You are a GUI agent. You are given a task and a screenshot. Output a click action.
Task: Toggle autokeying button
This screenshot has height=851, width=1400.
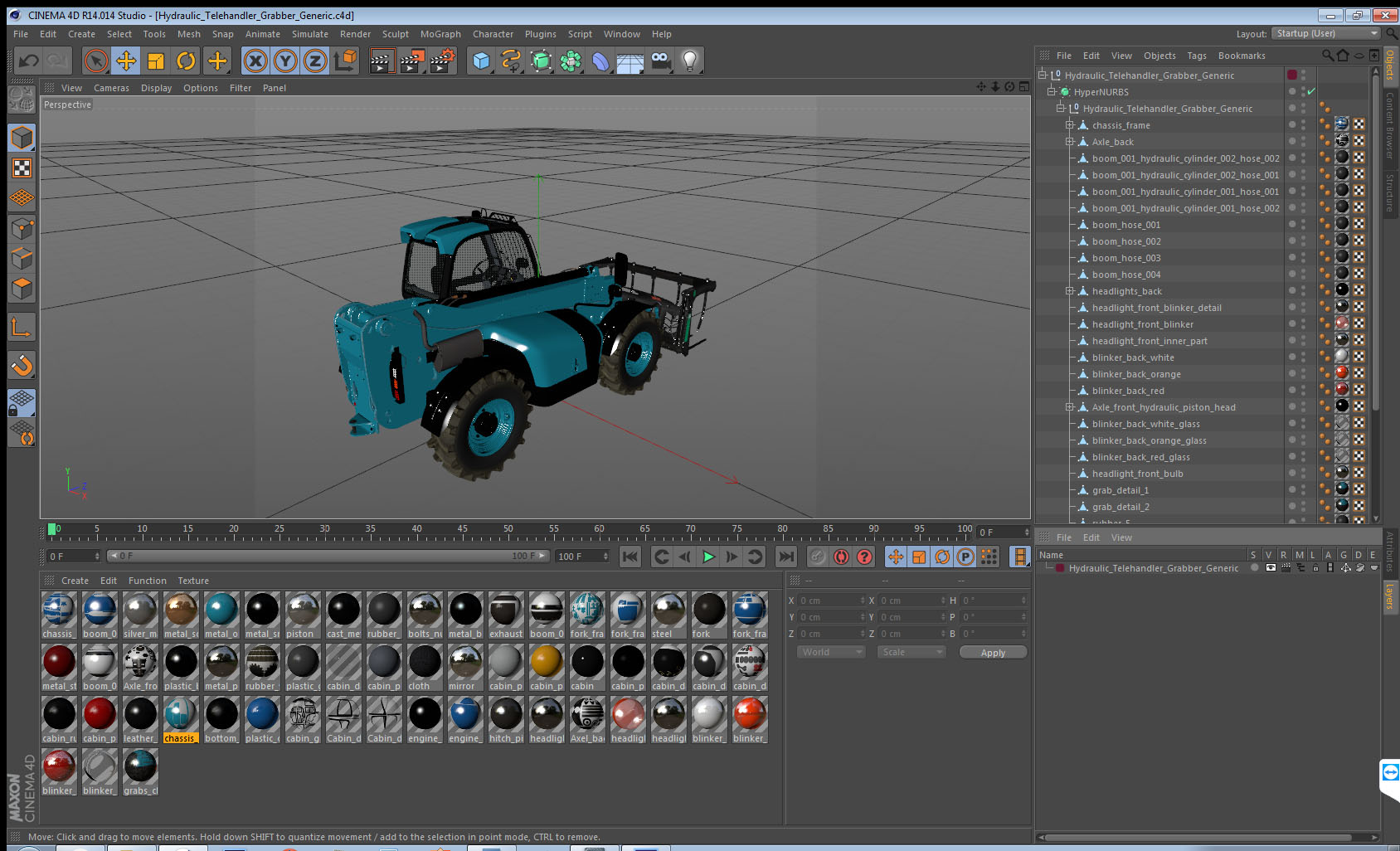[x=841, y=557]
